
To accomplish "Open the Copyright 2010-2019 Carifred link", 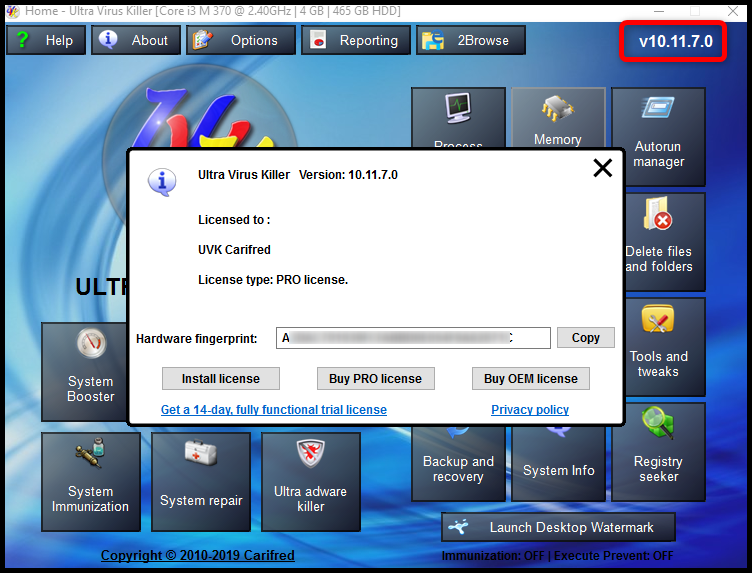I will pyautogui.click(x=198, y=555).
